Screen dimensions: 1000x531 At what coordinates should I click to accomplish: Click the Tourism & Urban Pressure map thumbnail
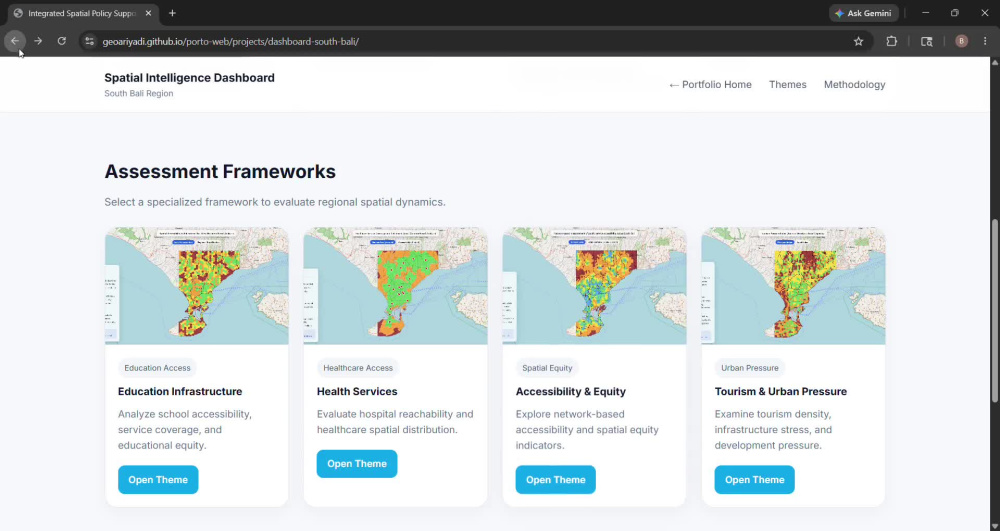pos(793,286)
